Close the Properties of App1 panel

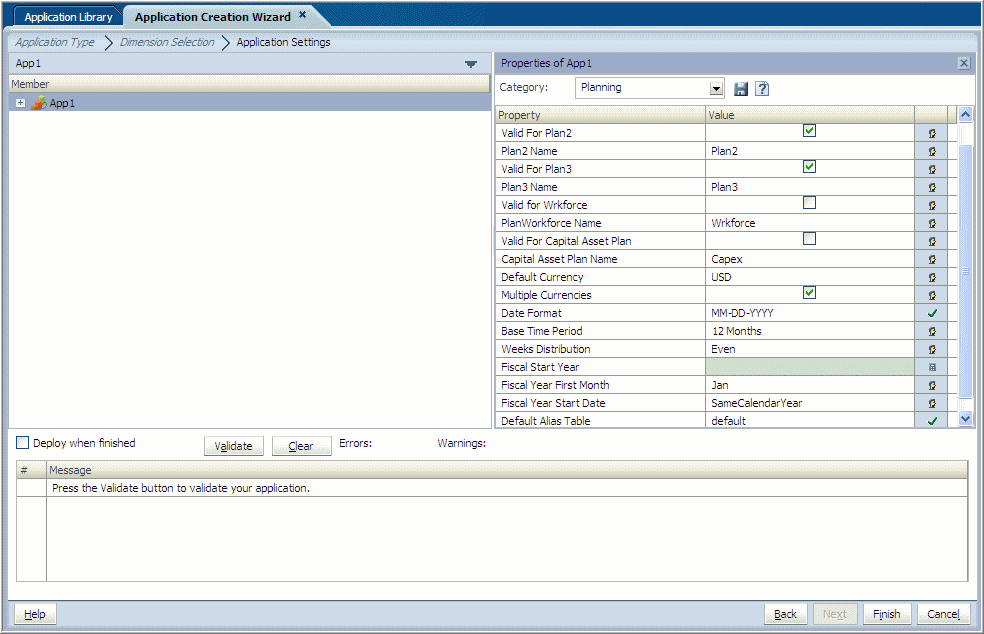point(964,63)
